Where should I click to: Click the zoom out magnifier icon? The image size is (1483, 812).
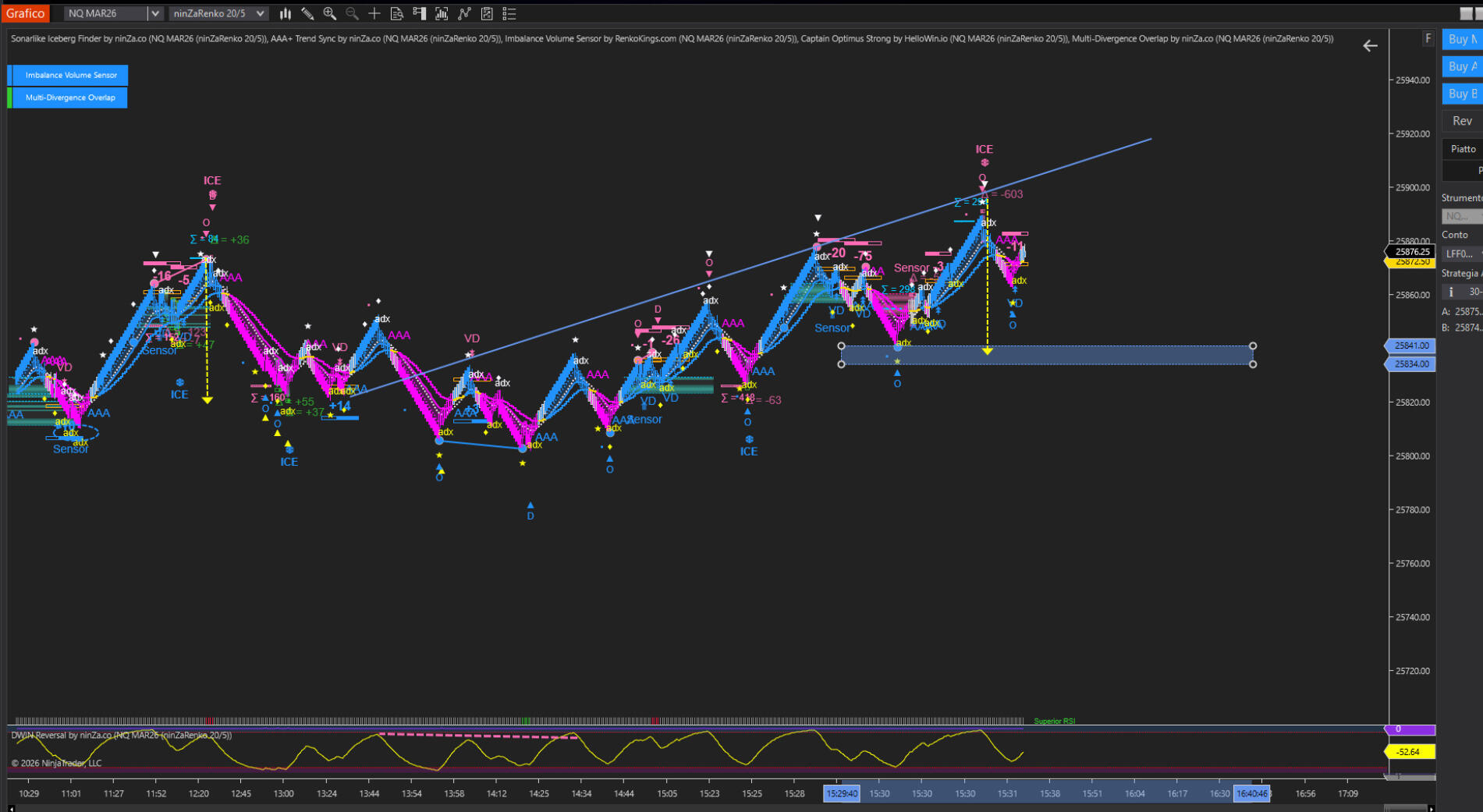[x=352, y=13]
